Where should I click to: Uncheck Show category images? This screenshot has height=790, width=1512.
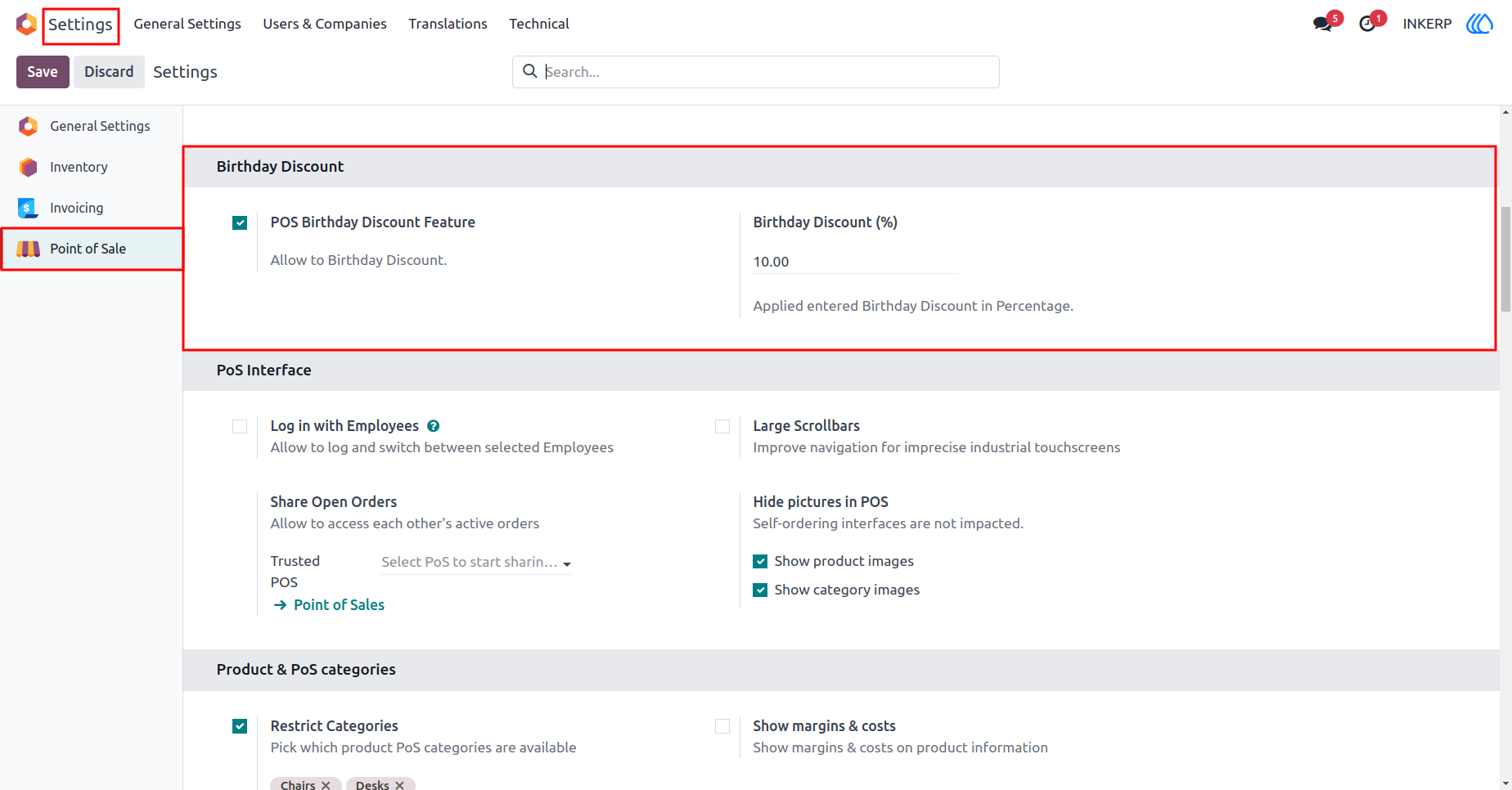[x=760, y=590]
